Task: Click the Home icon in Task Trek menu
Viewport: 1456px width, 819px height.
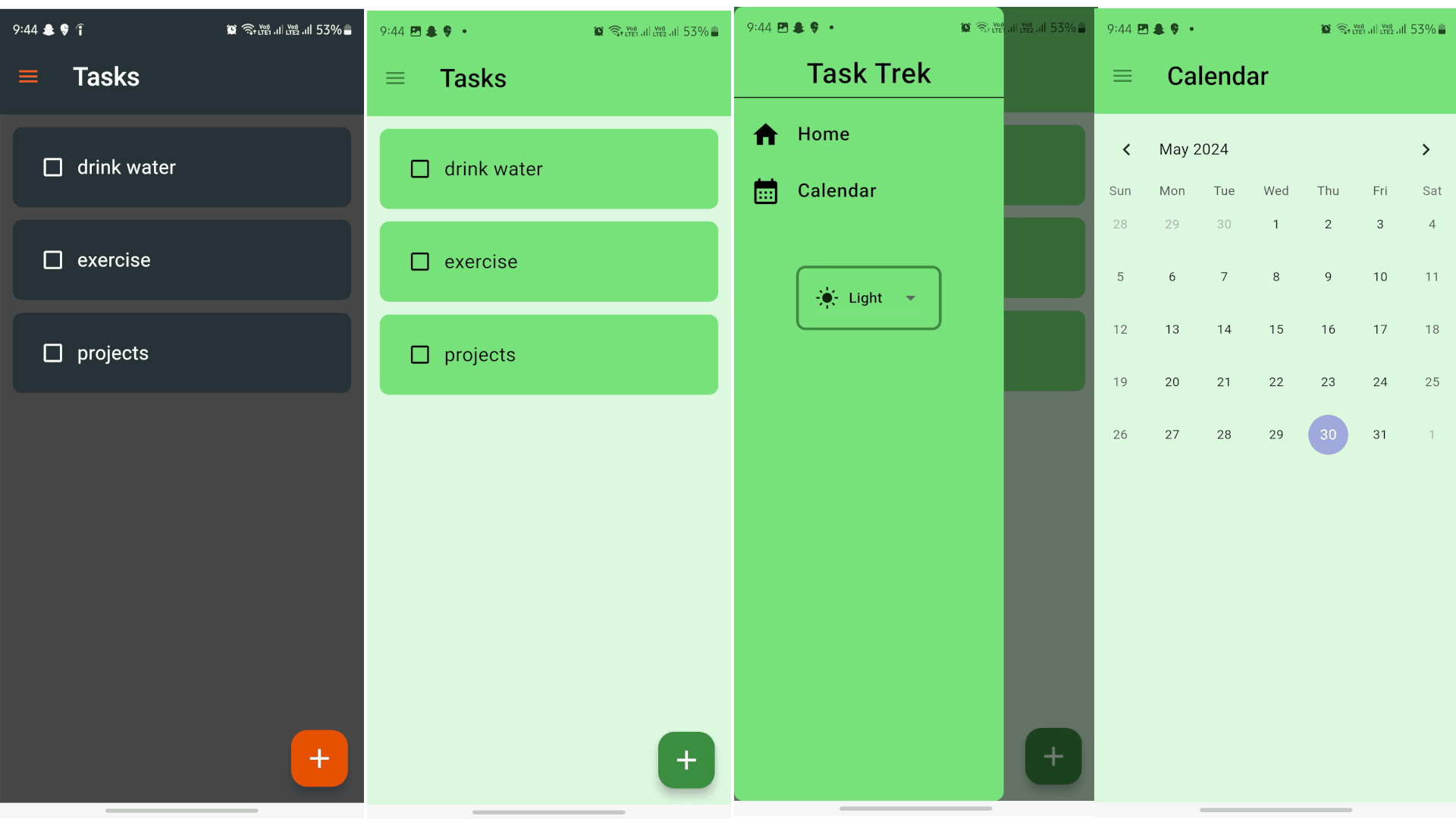Action: pos(766,133)
